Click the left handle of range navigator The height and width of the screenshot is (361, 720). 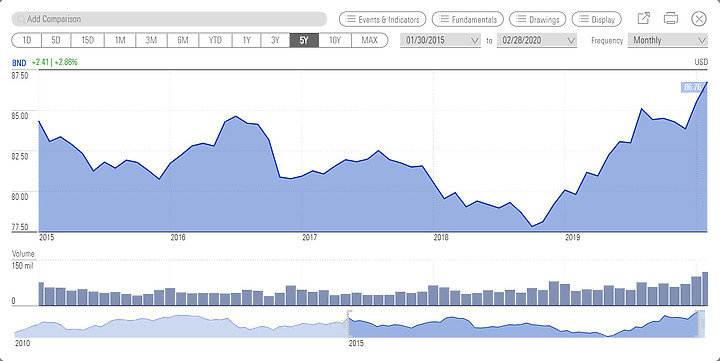349,324
